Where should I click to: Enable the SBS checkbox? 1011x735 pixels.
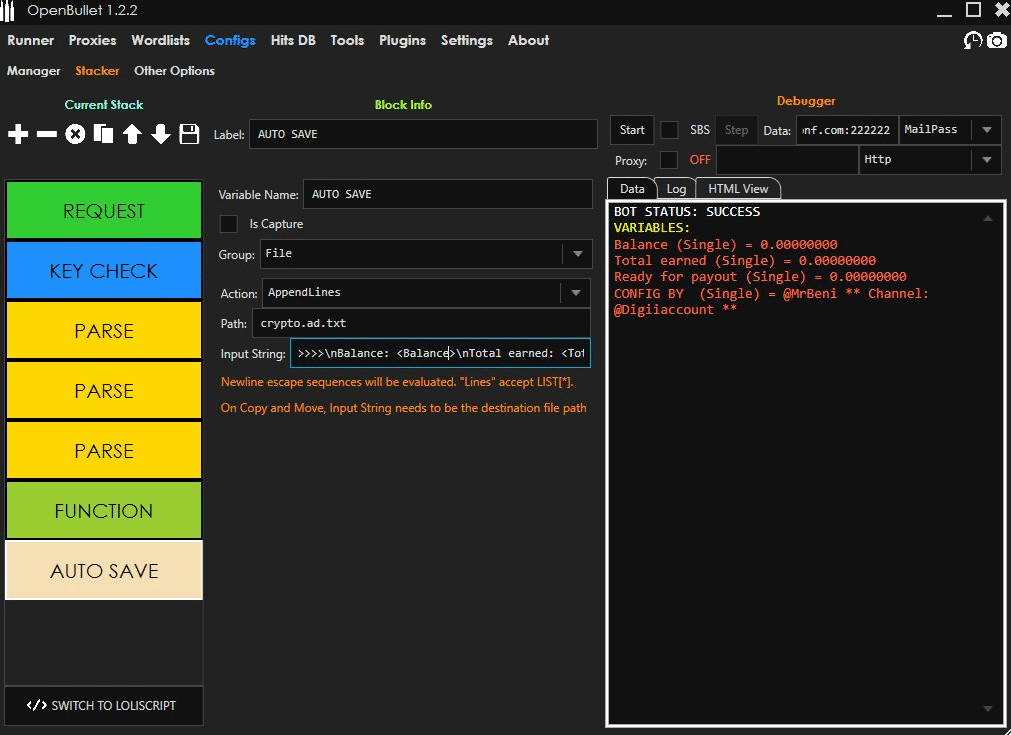click(669, 130)
